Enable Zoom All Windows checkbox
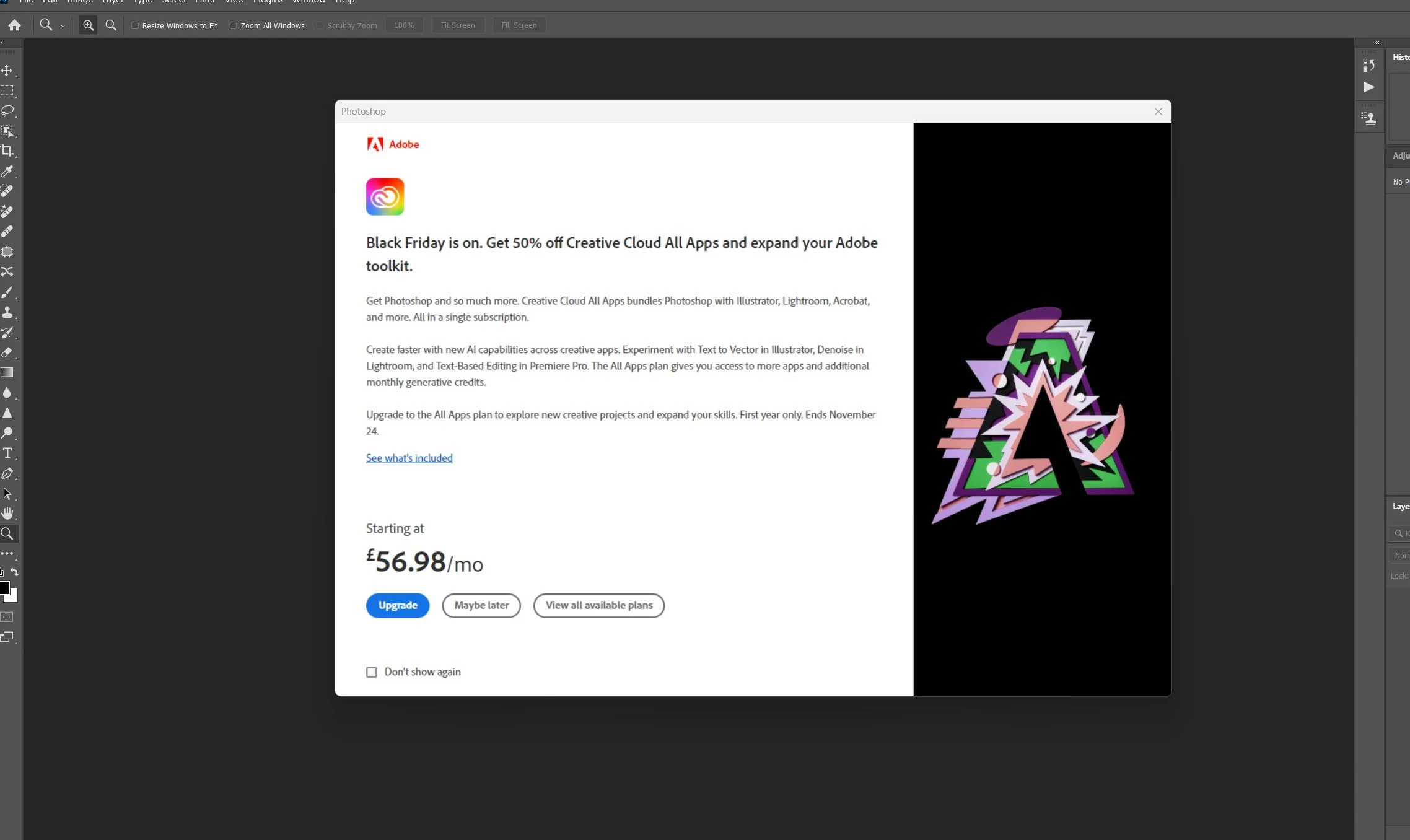 (x=234, y=25)
